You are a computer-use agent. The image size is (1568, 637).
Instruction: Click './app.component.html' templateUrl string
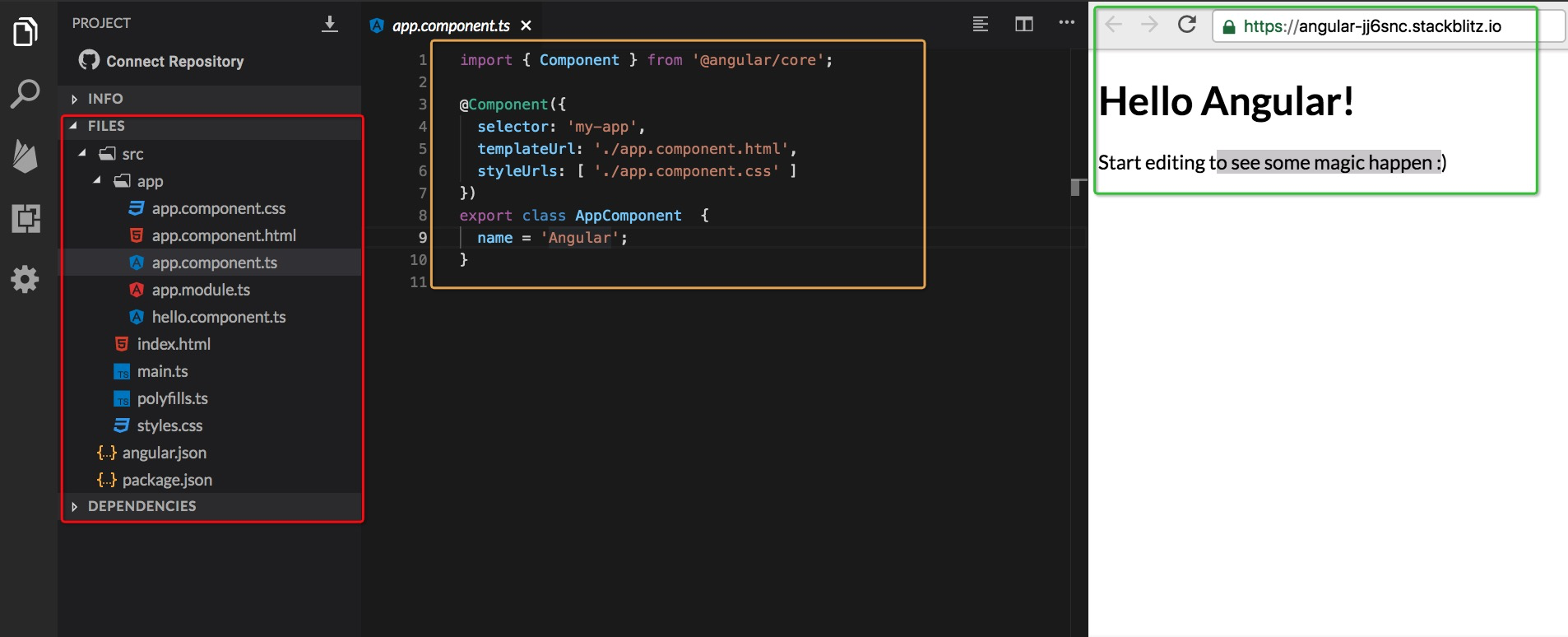[691, 149]
